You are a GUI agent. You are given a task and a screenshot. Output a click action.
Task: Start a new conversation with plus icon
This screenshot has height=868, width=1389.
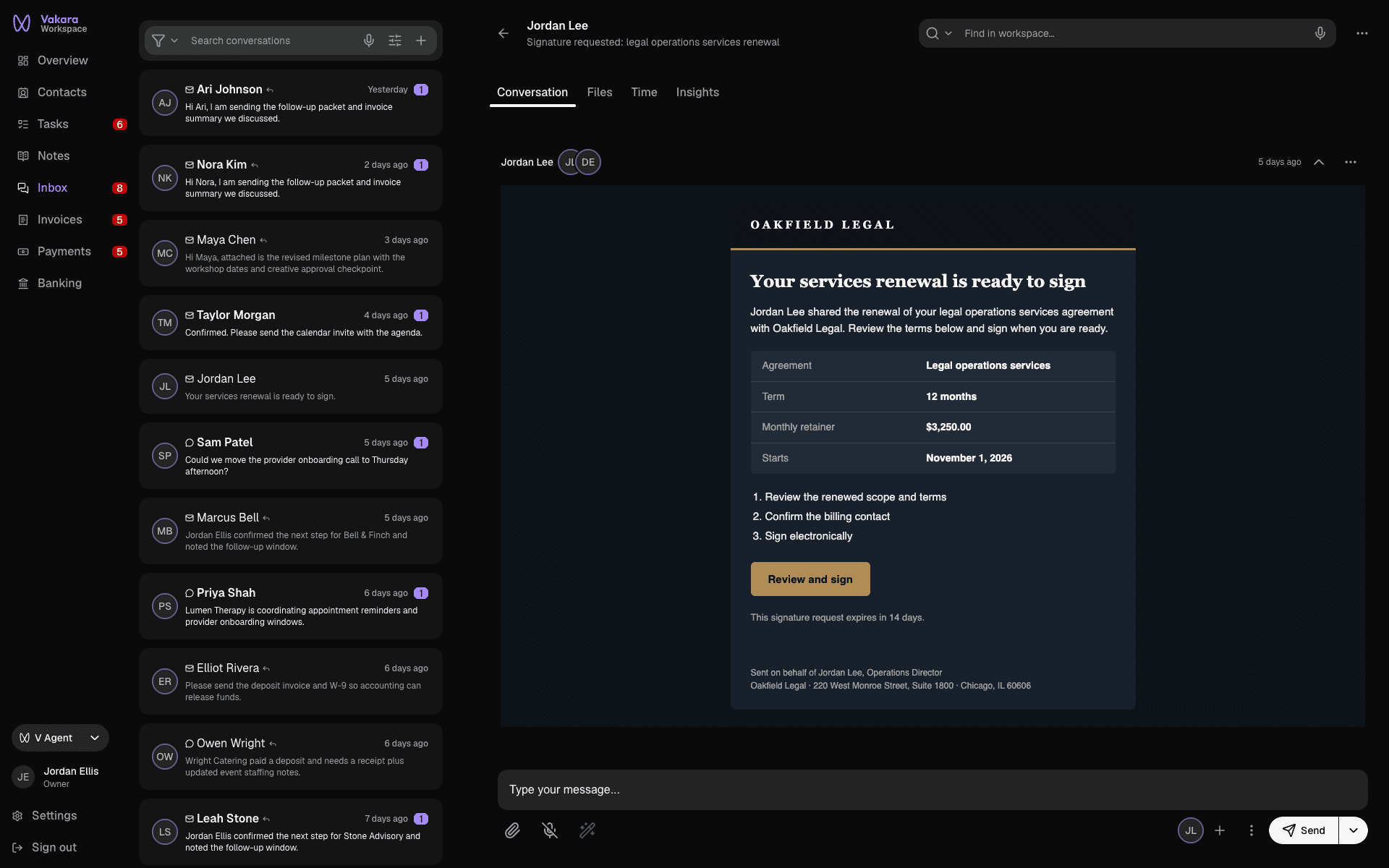click(421, 41)
